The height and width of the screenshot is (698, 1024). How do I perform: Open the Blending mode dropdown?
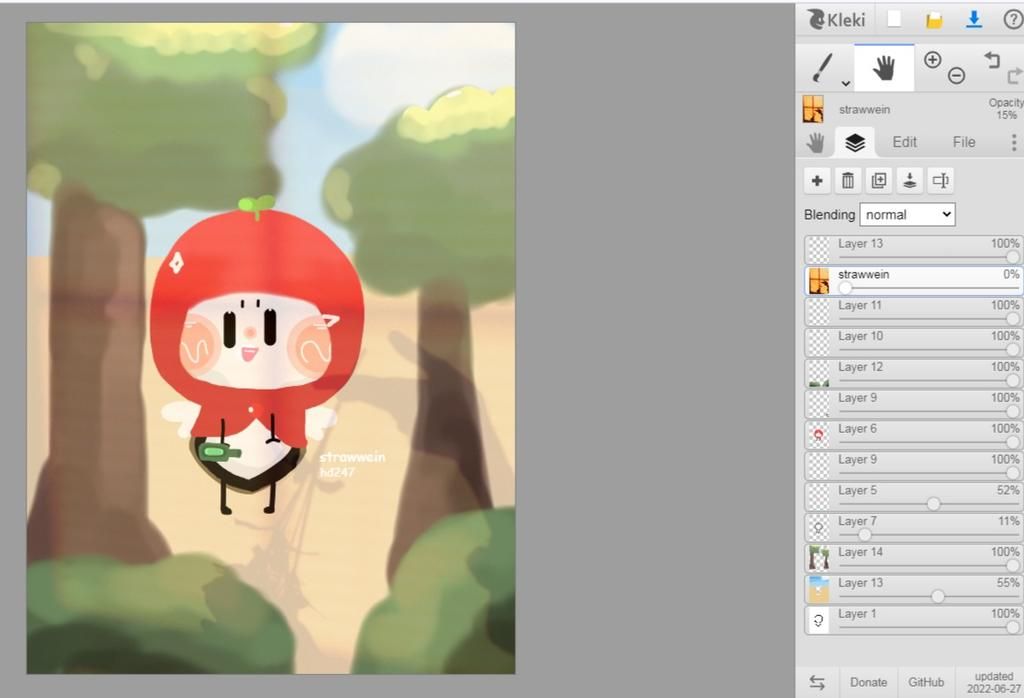click(907, 215)
